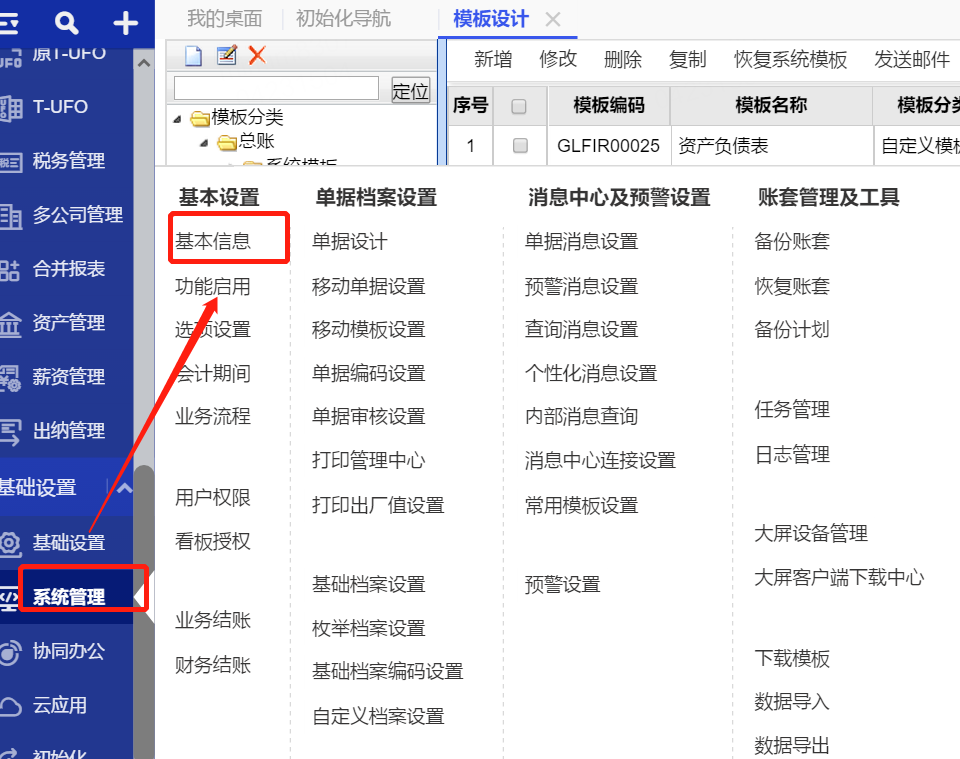Open 资产管理 sidebar module
This screenshot has width=960, height=759.
click(x=69, y=323)
